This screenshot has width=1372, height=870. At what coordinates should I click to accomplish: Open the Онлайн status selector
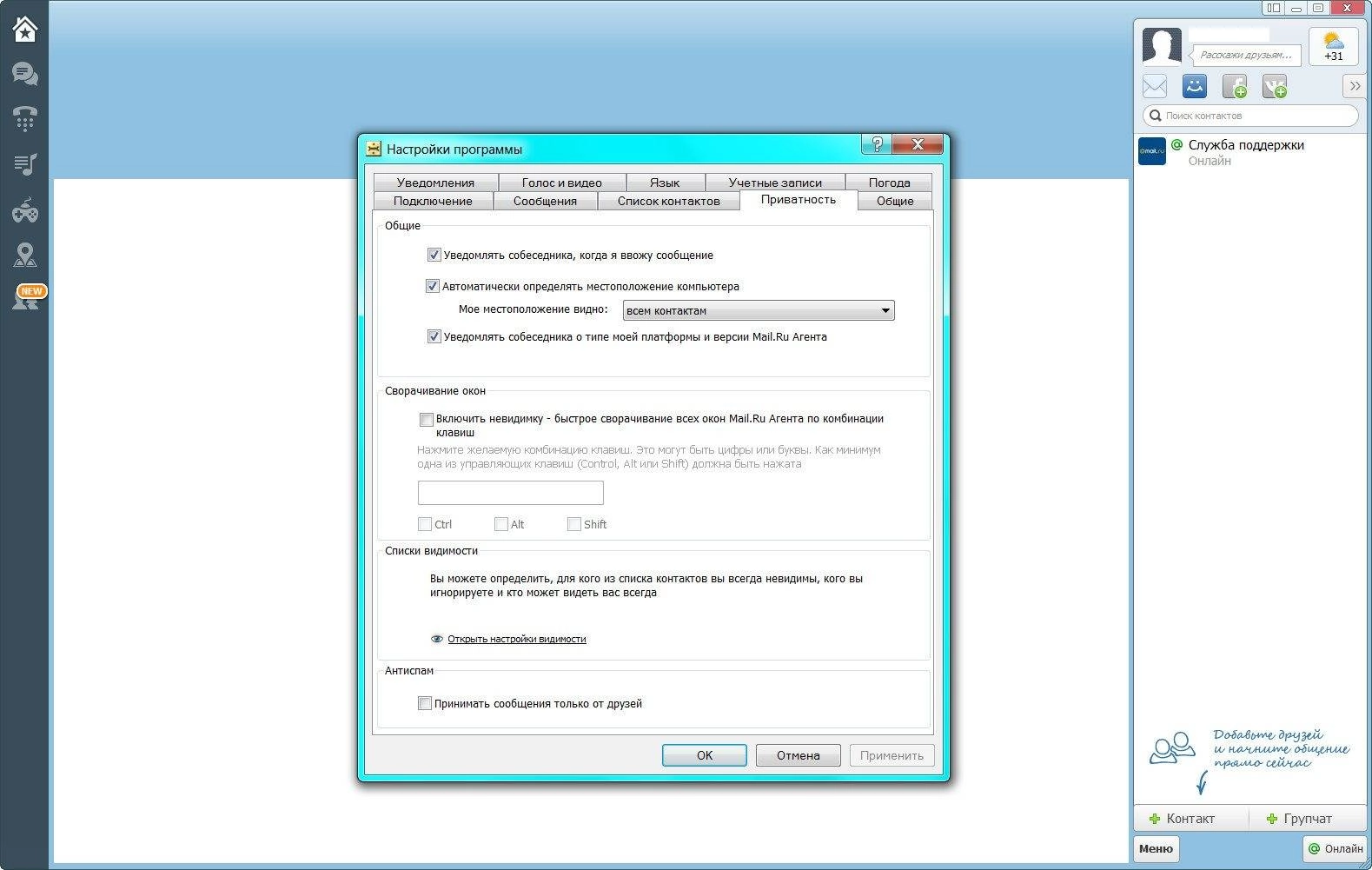(1336, 848)
